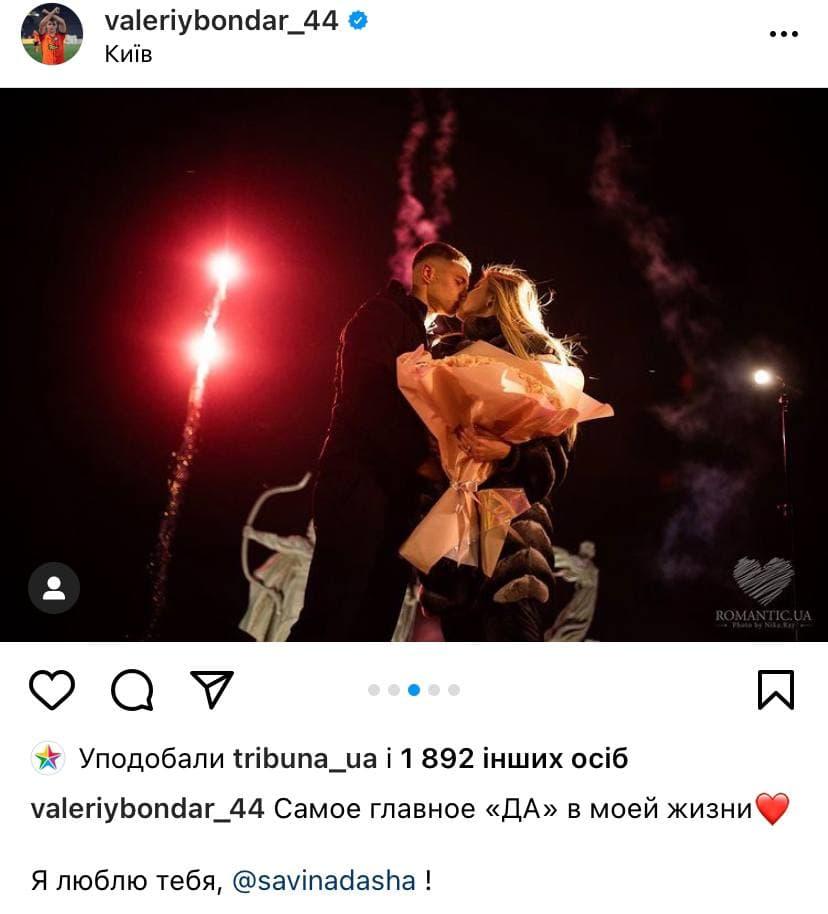This screenshot has height=914, width=828.
Task: Jump to the fourth carousel dot
Action: (434, 690)
